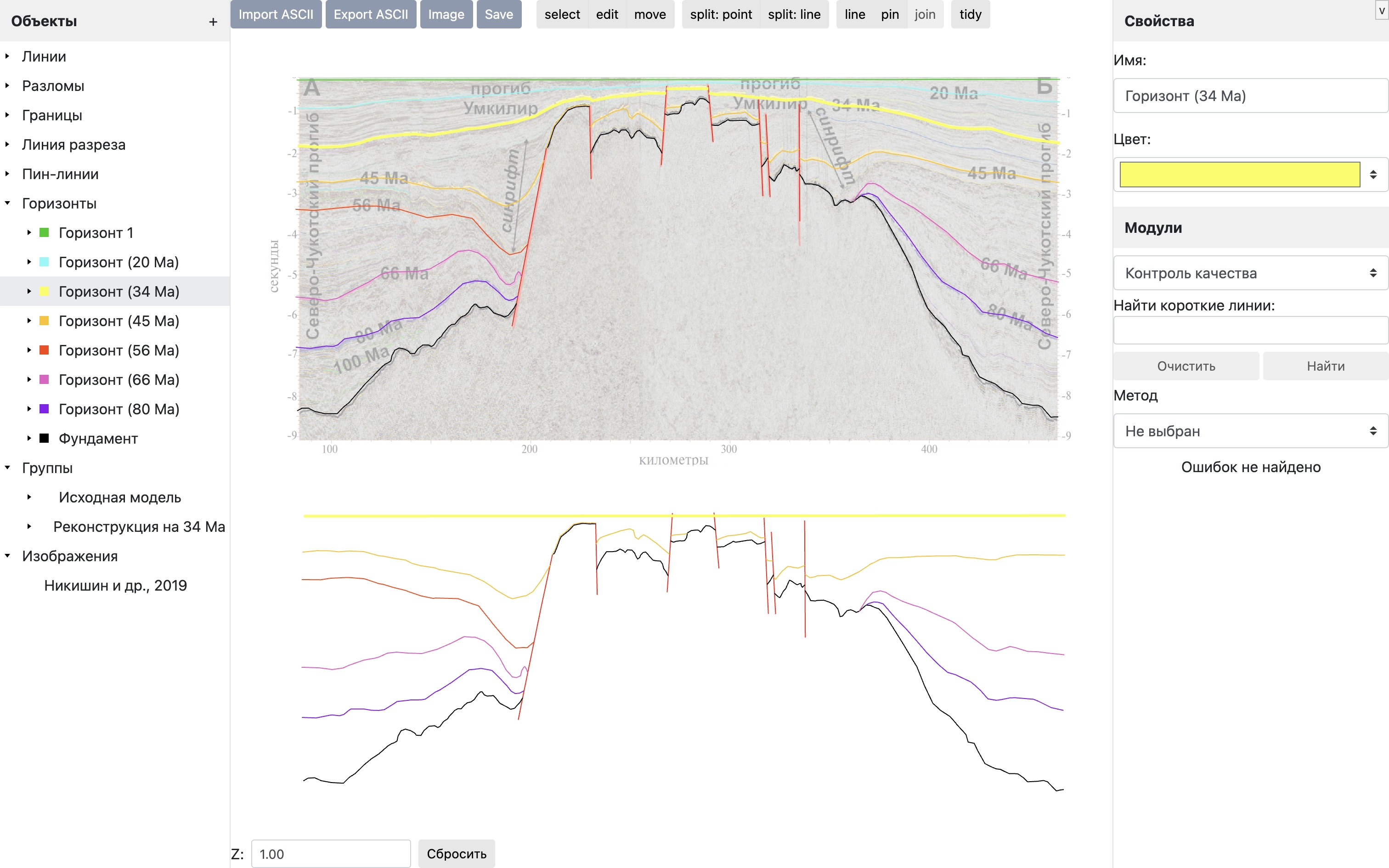Choose the pin tool

coord(890,14)
